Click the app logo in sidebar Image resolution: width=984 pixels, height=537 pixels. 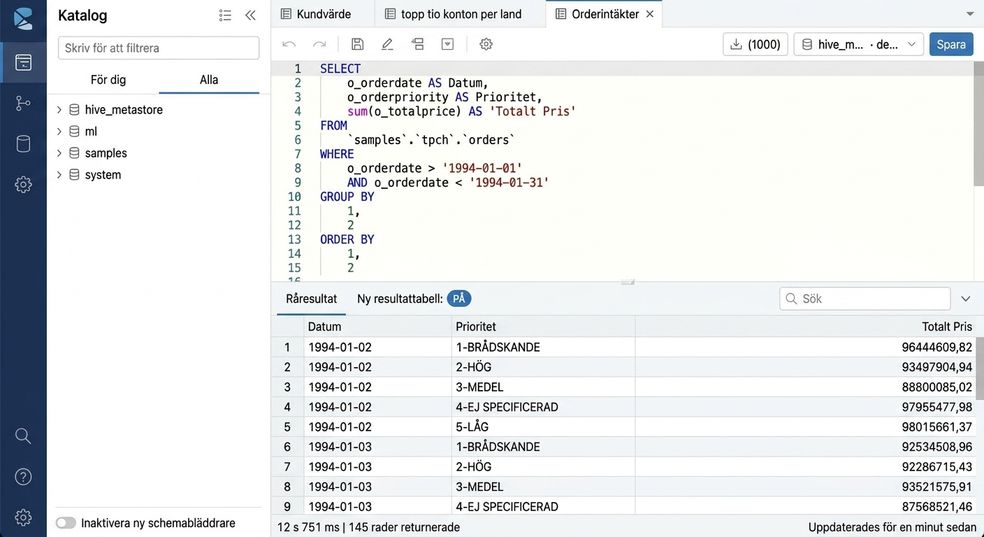[x=23, y=18]
